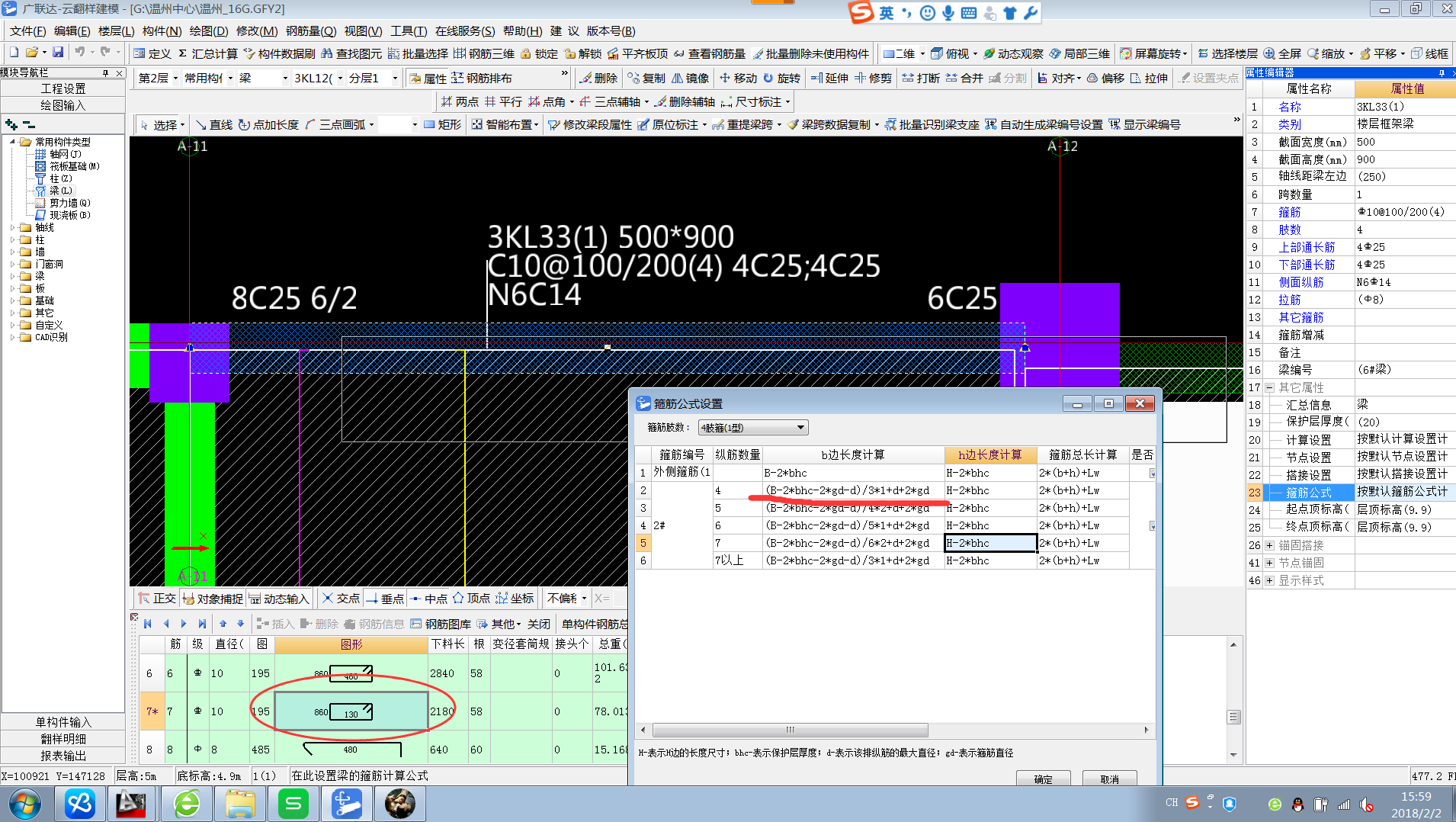Select the 矩形 rectangle tool

click(442, 124)
